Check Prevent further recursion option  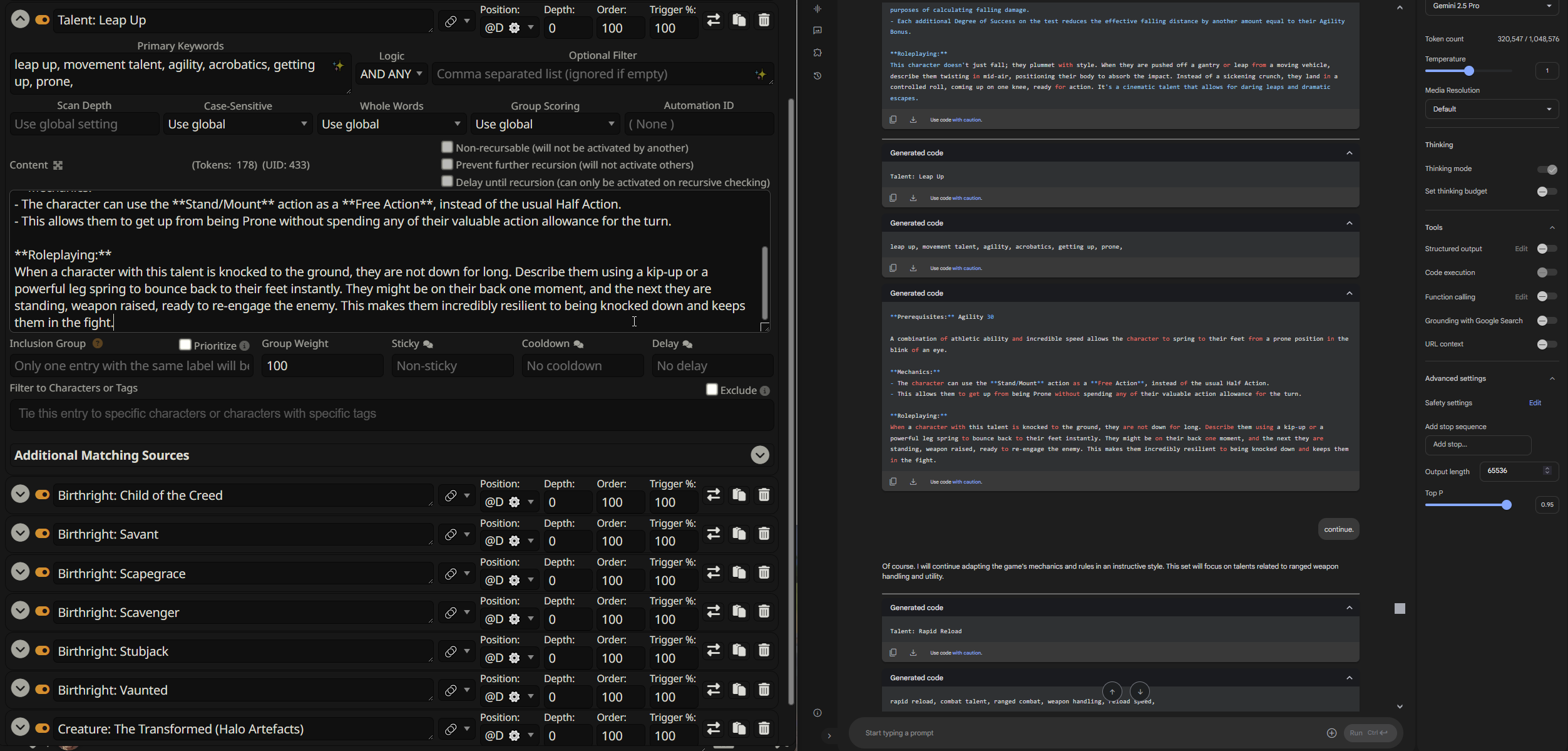point(447,164)
